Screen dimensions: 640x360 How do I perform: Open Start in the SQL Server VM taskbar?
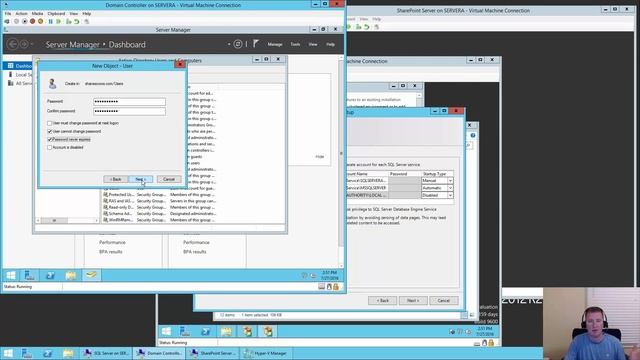(166, 331)
